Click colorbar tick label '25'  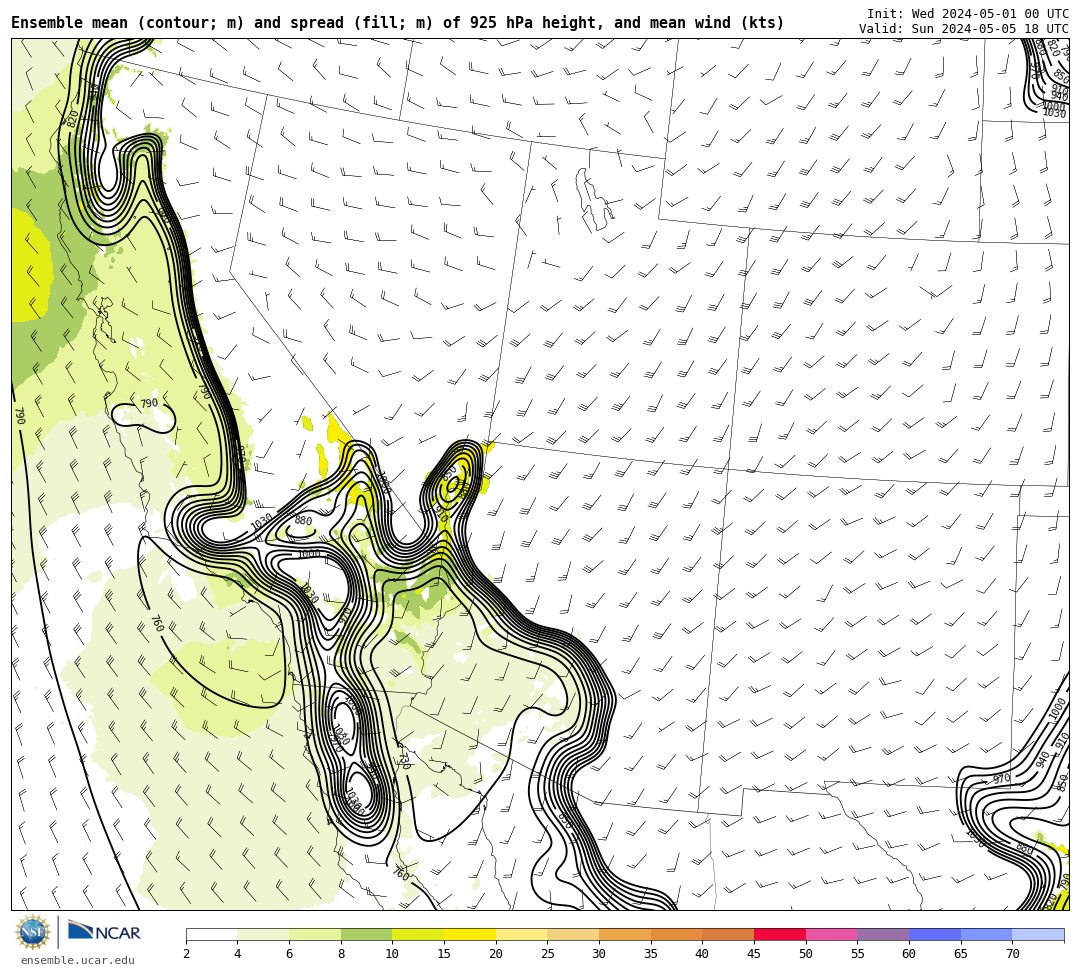coord(548,954)
